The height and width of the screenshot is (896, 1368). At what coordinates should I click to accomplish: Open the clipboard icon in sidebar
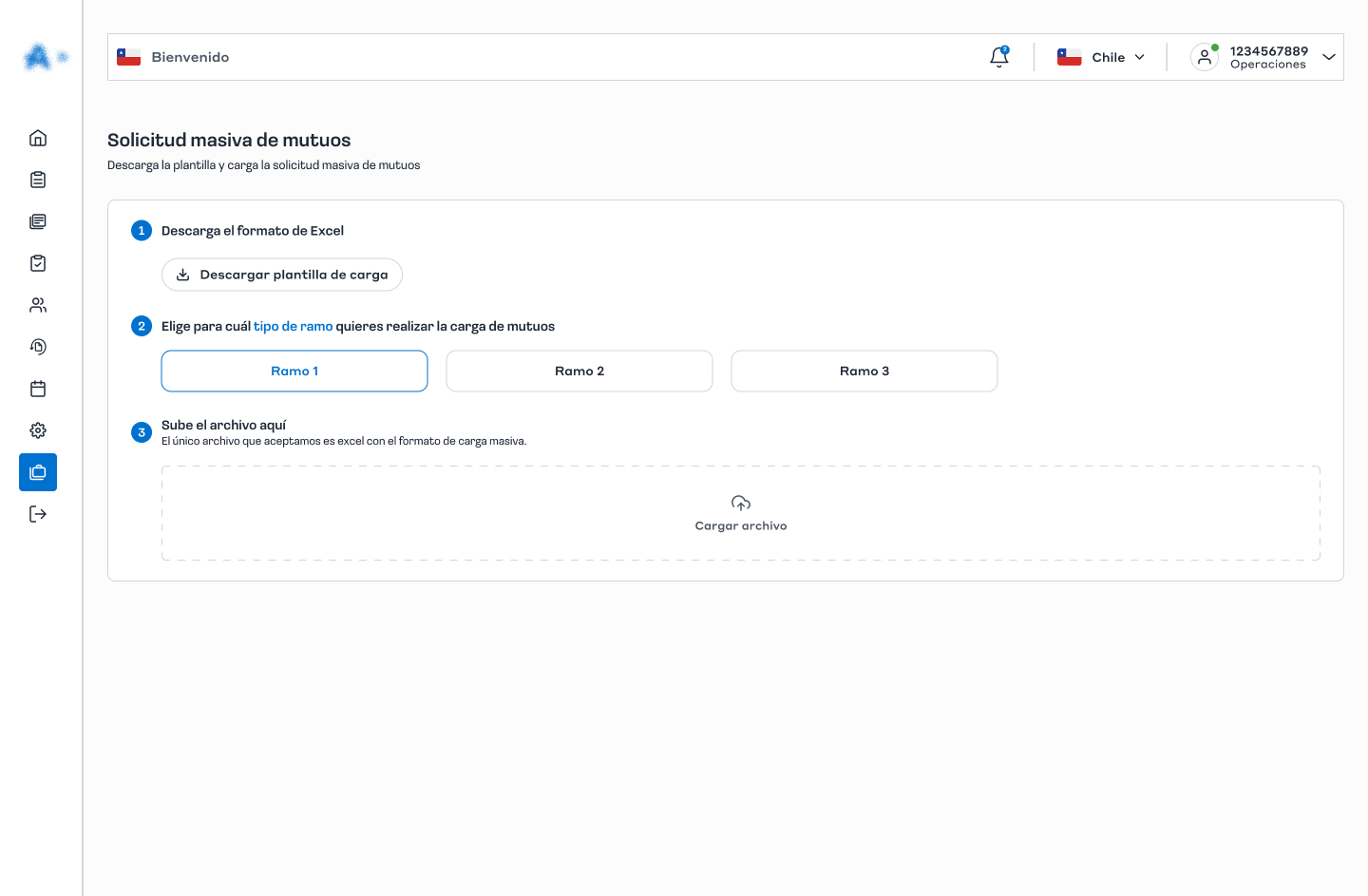point(38,180)
